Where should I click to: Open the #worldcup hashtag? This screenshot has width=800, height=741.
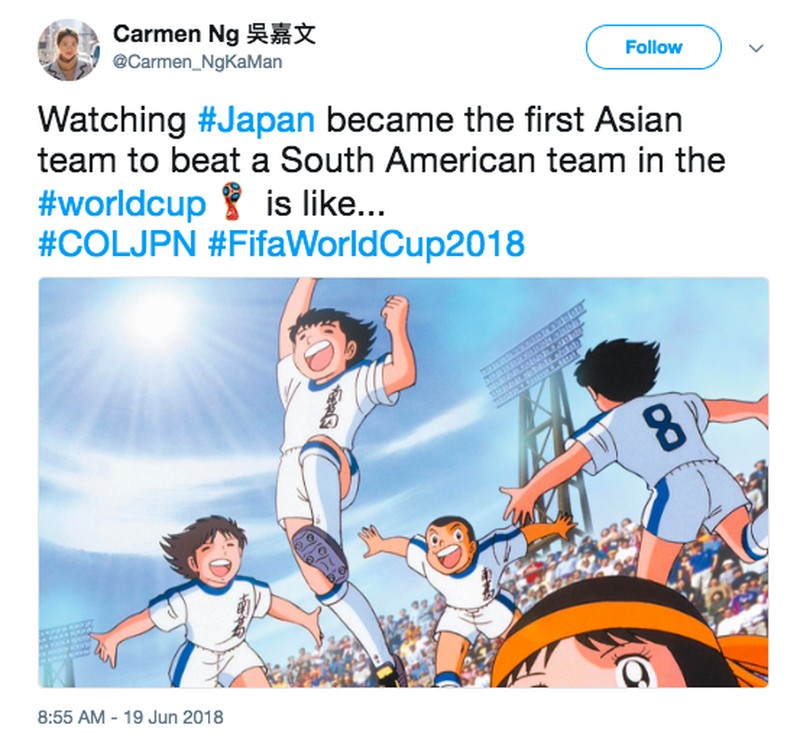coord(121,203)
